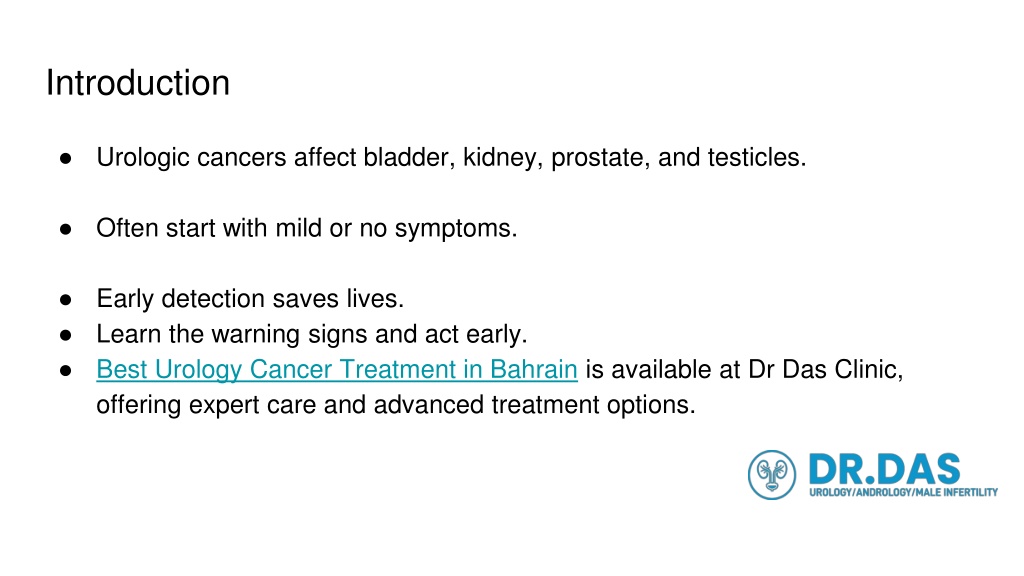Click the text 'Early detection saves lives'

[250, 299]
